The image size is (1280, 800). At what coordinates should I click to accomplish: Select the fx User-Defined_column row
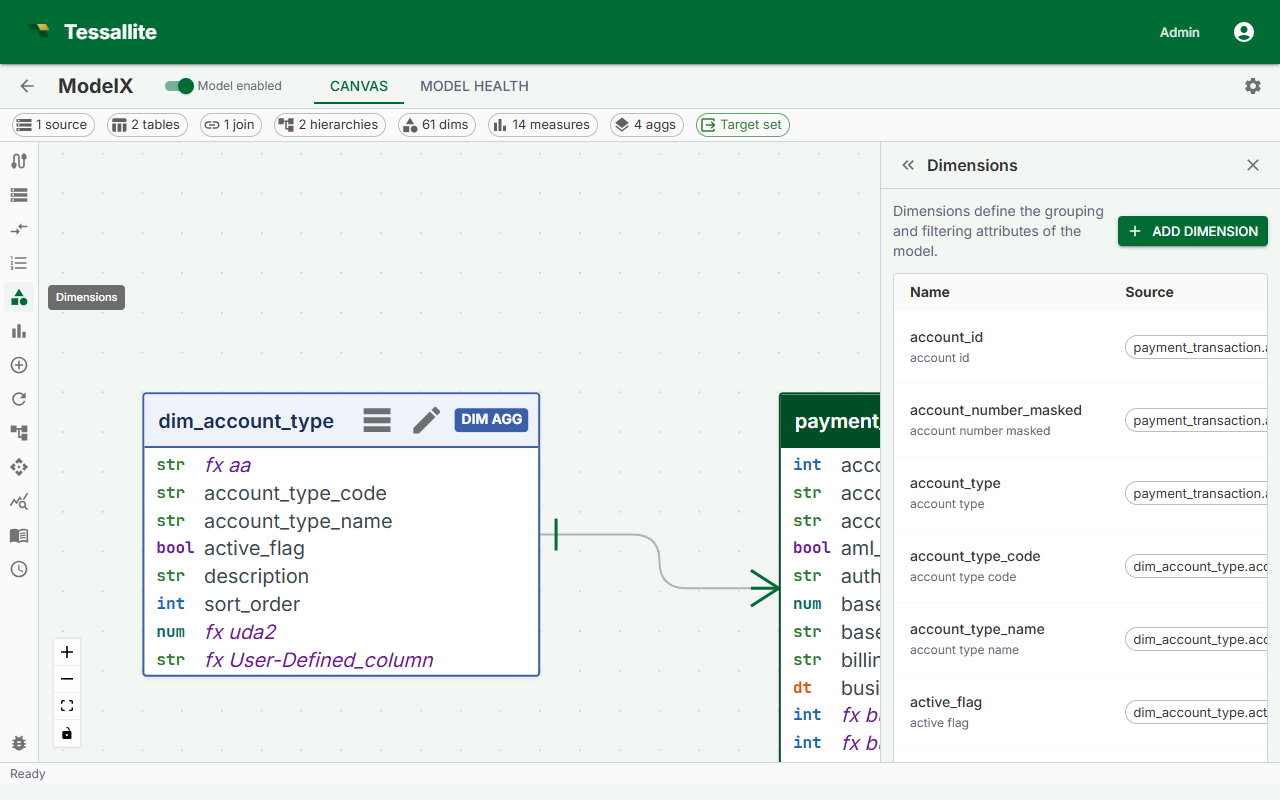(x=341, y=660)
